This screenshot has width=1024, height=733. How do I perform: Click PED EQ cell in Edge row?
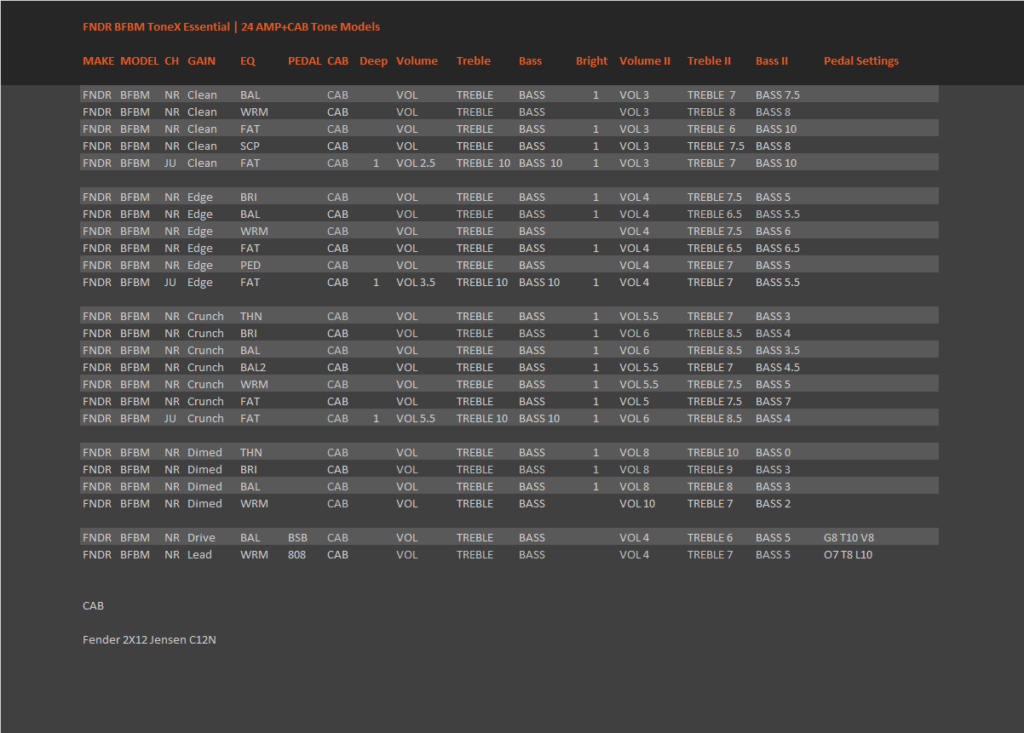click(x=250, y=265)
